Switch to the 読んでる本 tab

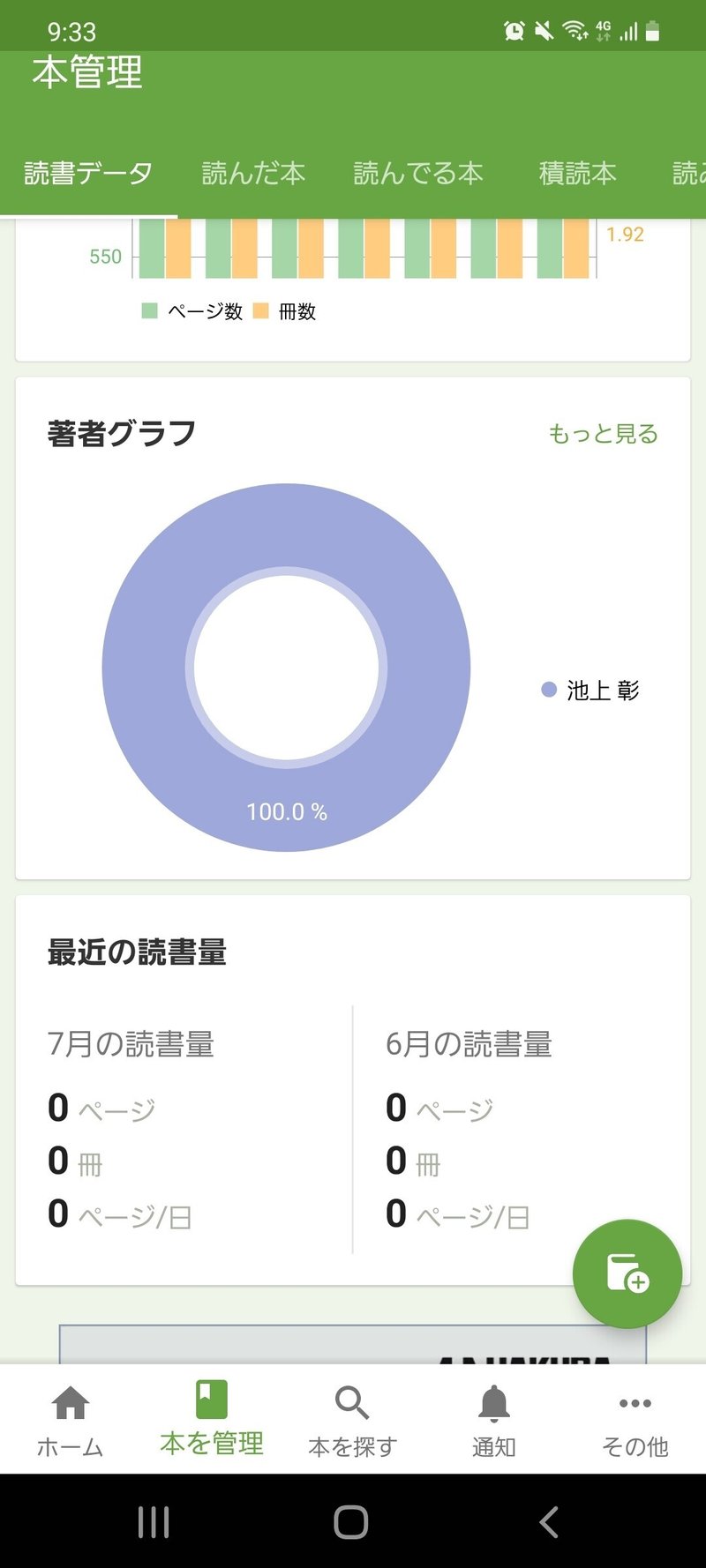[418, 173]
